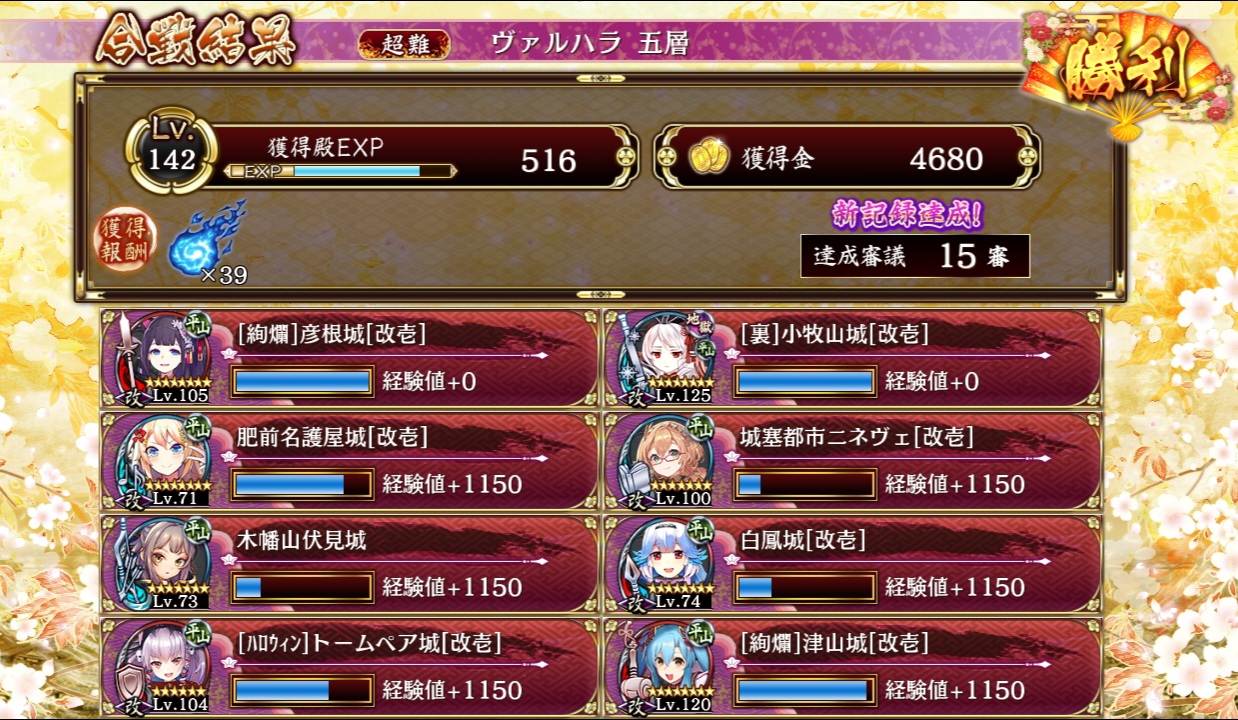Viewport: 1238px width, 720px height.
Task: Click the 新記録達成! banner text
Action: (x=908, y=213)
